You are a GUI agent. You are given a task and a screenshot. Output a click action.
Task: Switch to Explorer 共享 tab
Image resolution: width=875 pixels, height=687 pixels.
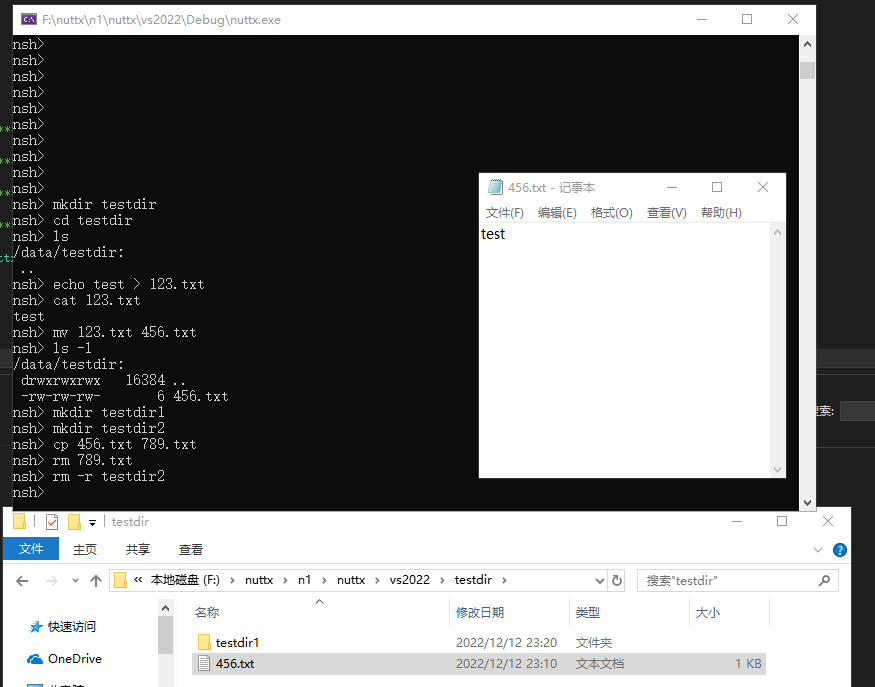pos(138,549)
